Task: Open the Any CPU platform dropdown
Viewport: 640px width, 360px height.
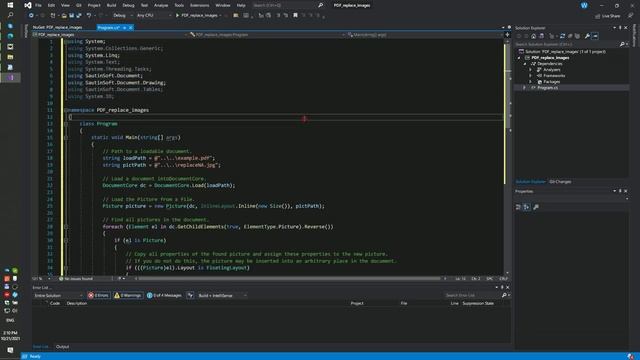Action: [x=154, y=16]
